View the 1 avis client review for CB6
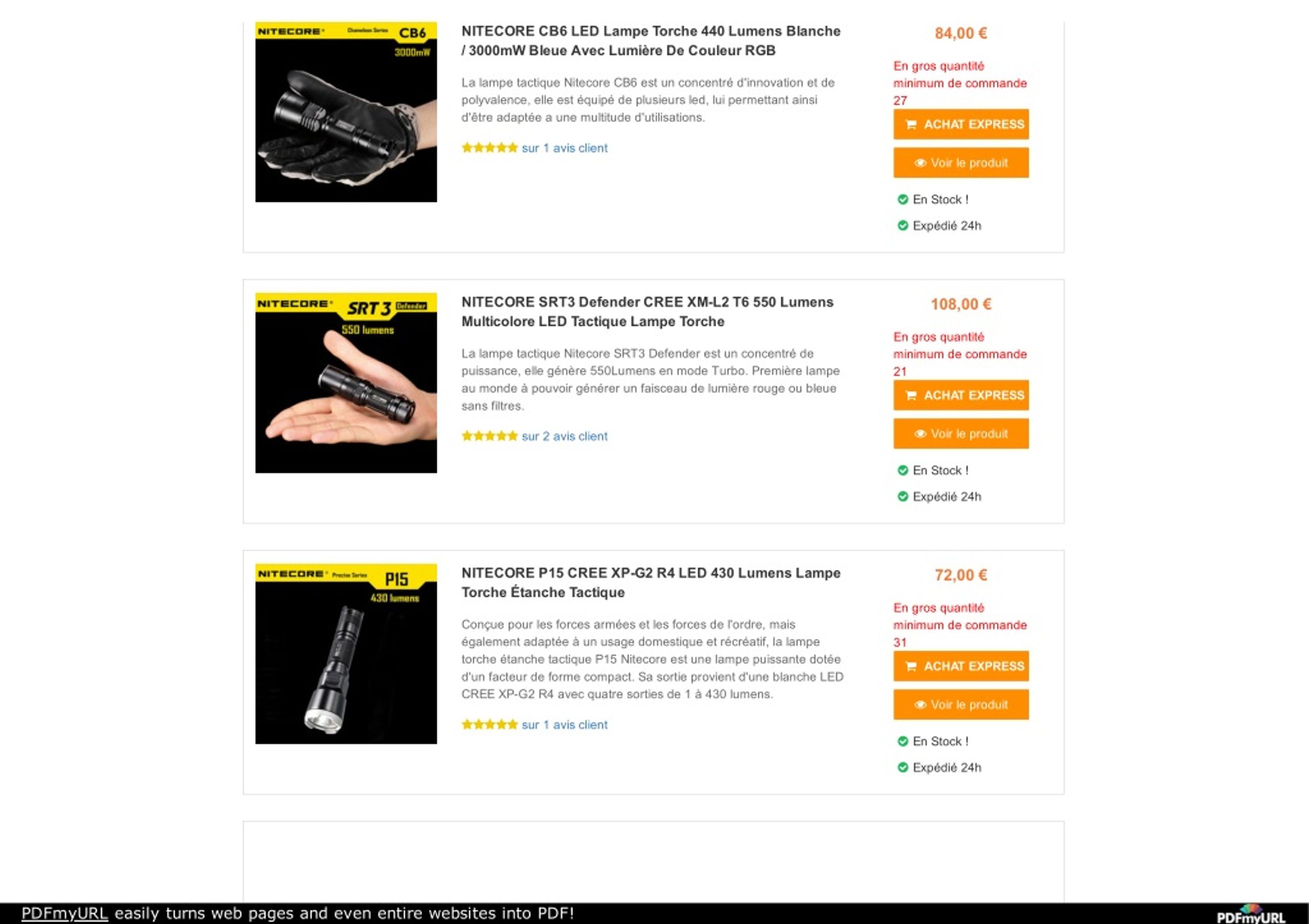This screenshot has height=924, width=1309. pyautogui.click(x=565, y=148)
